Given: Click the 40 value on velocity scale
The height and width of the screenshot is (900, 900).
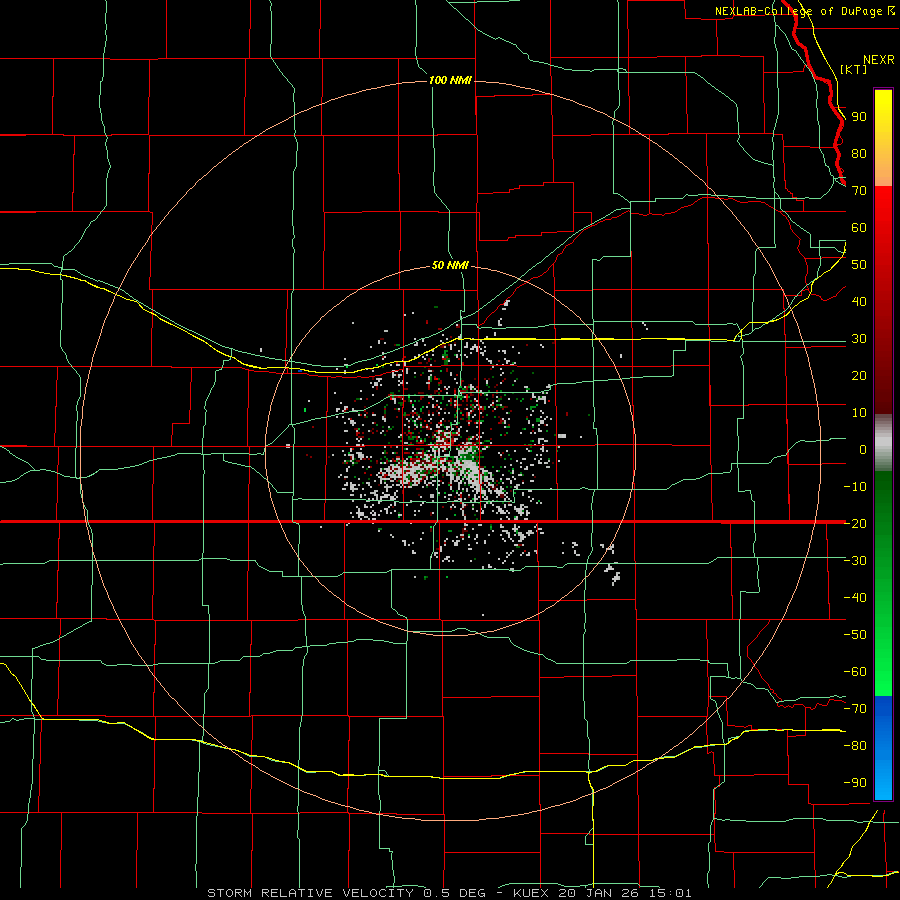Looking at the screenshot, I should pyautogui.click(x=859, y=301).
